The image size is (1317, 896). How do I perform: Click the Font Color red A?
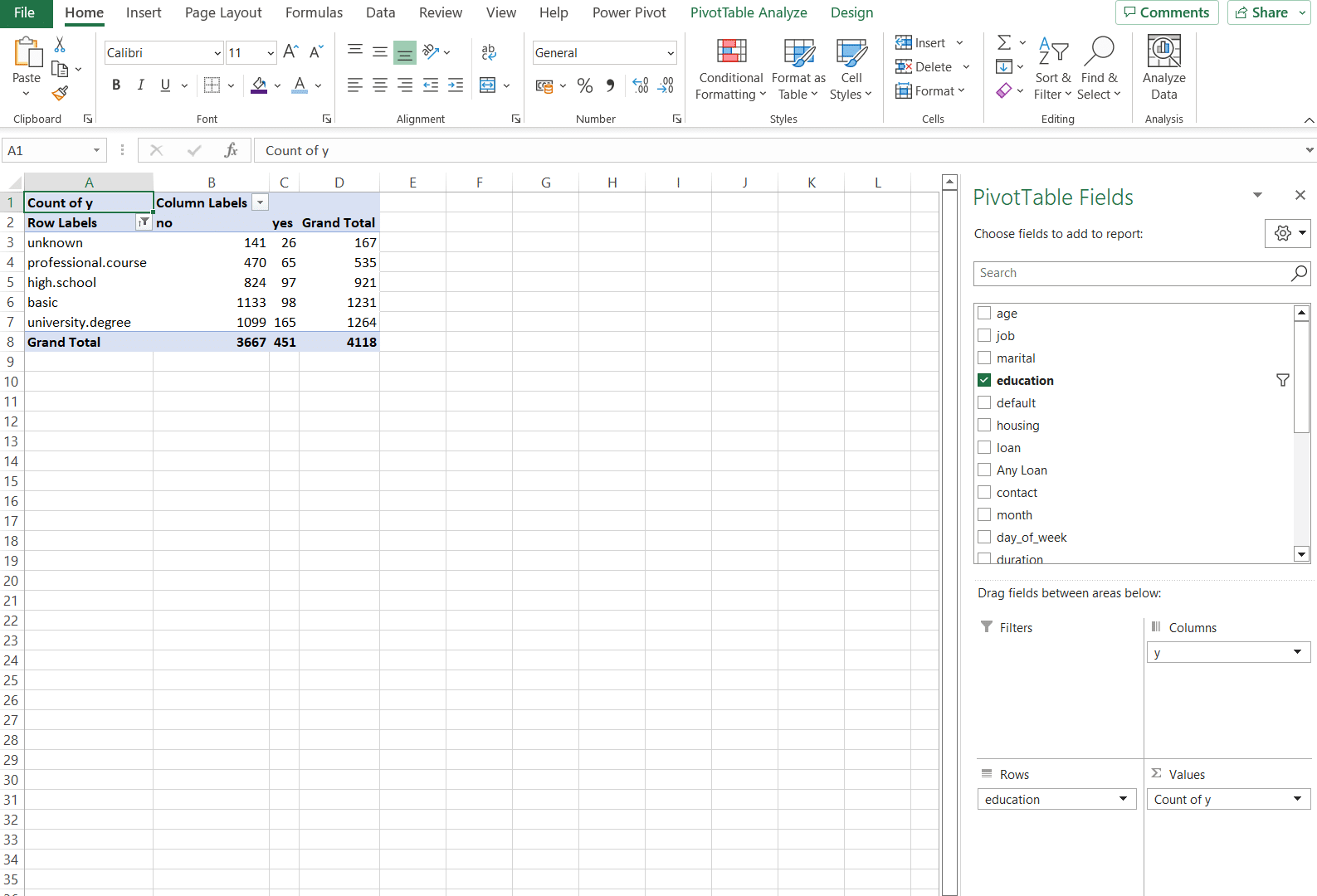pos(300,85)
